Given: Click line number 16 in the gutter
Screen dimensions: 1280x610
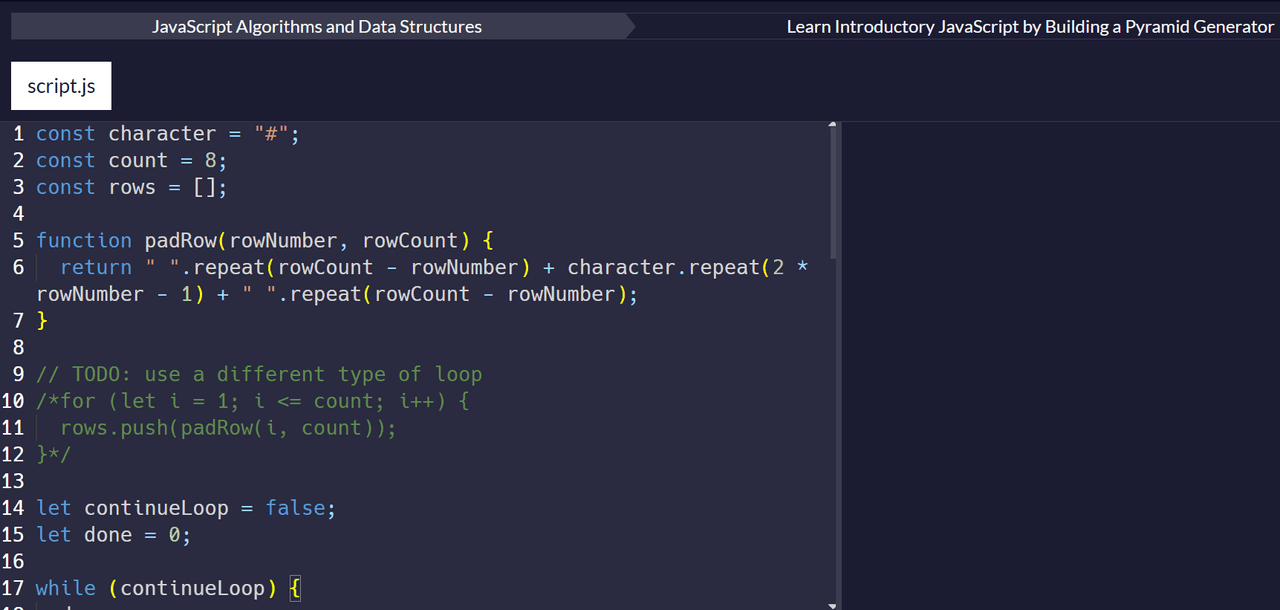Looking at the screenshot, I should [x=13, y=562].
